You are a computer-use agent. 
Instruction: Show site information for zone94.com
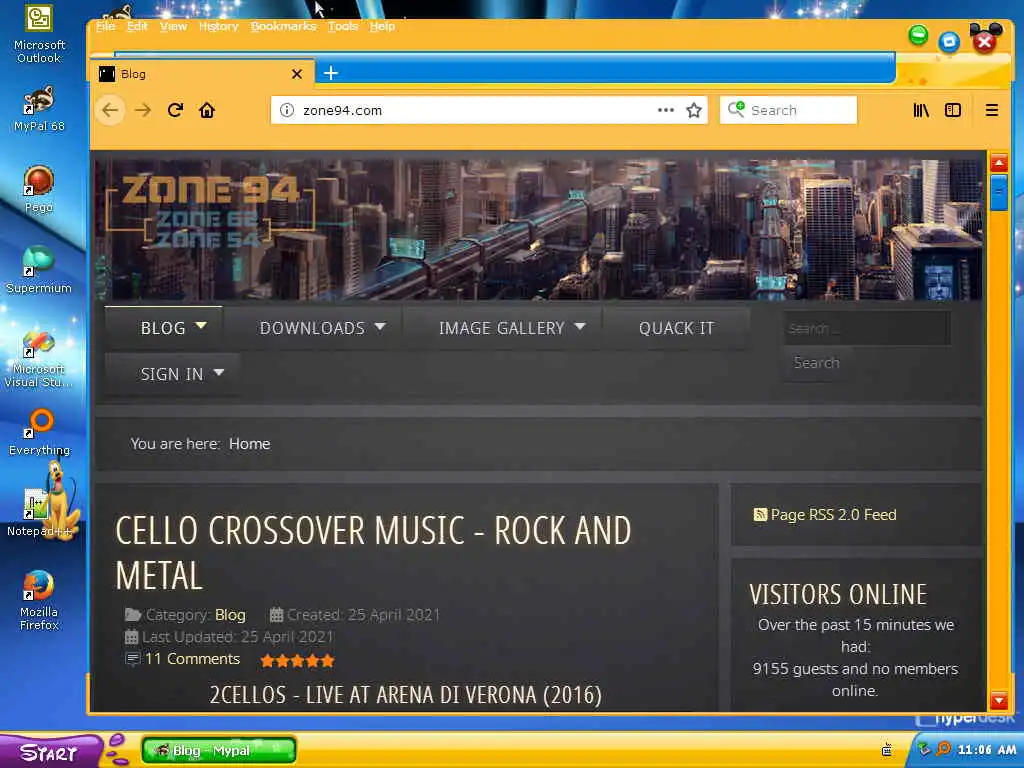[287, 110]
